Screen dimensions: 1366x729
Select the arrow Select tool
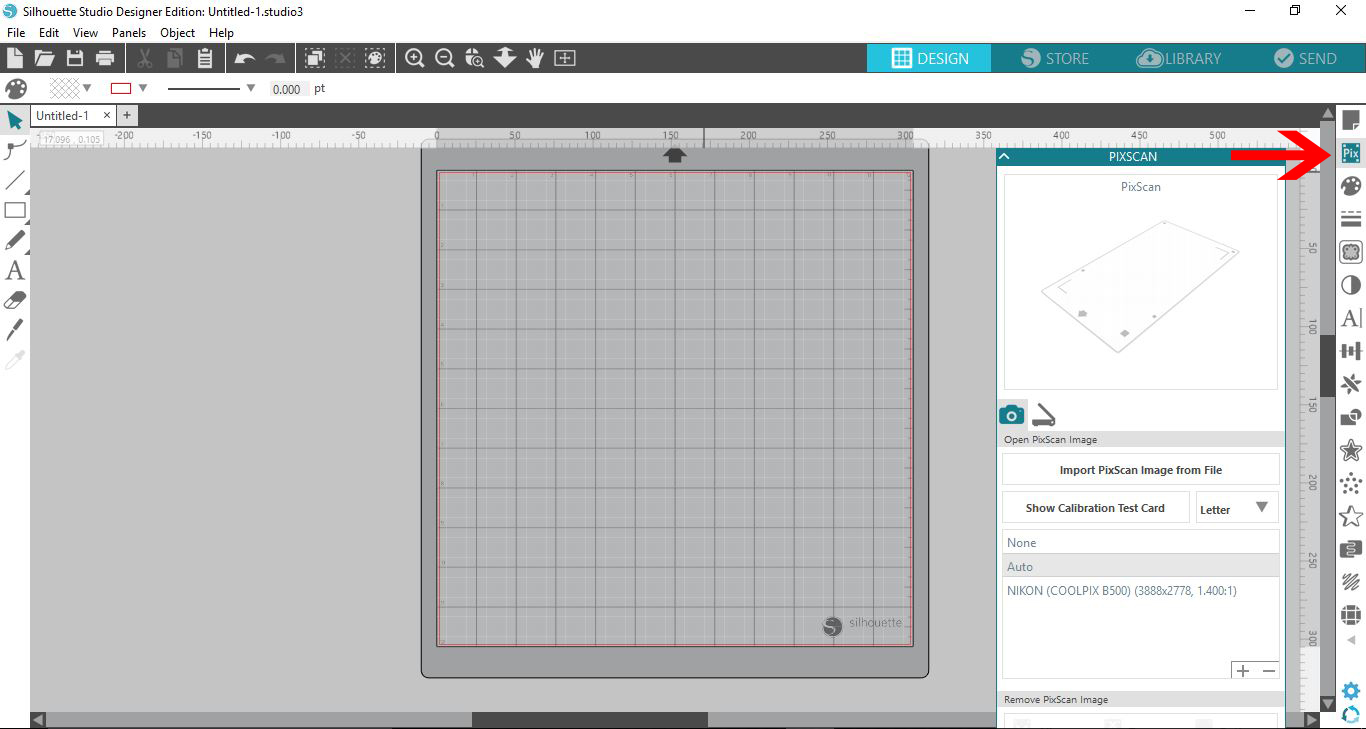point(15,120)
